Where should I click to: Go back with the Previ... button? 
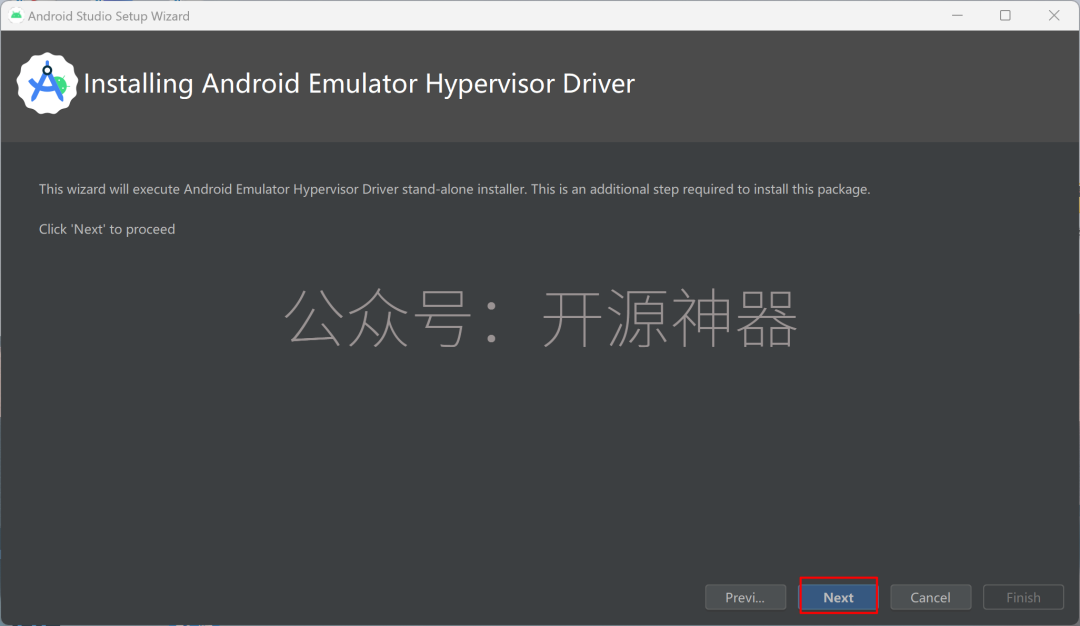pos(745,597)
